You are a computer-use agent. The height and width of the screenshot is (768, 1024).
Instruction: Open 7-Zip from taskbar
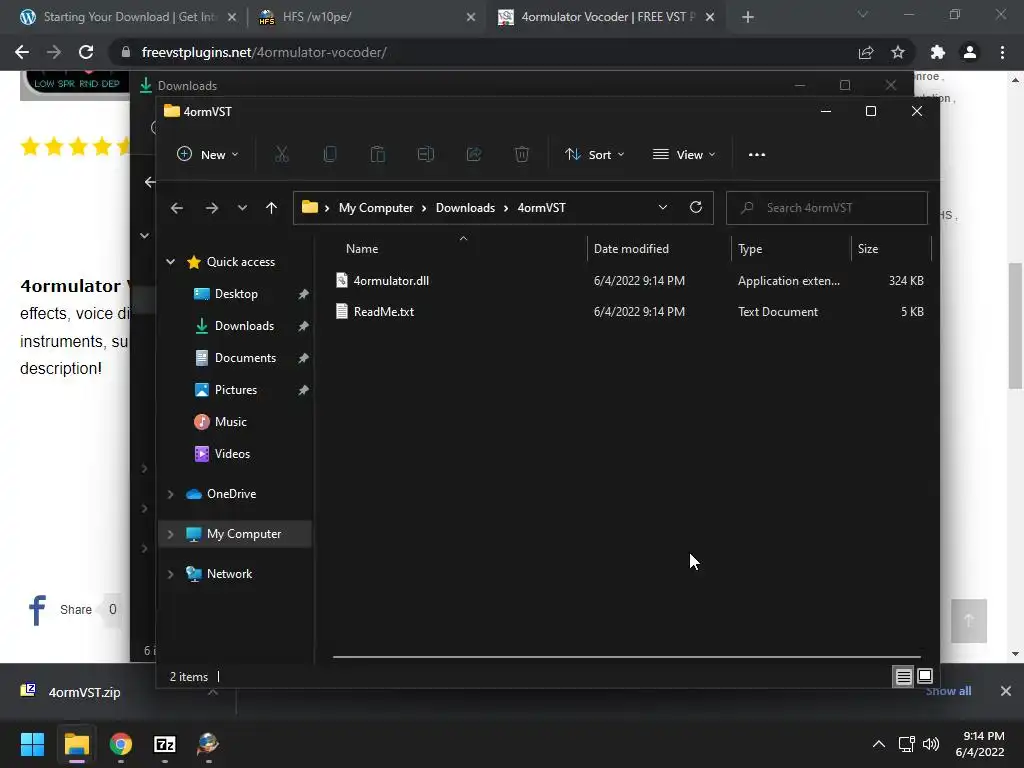[165, 744]
